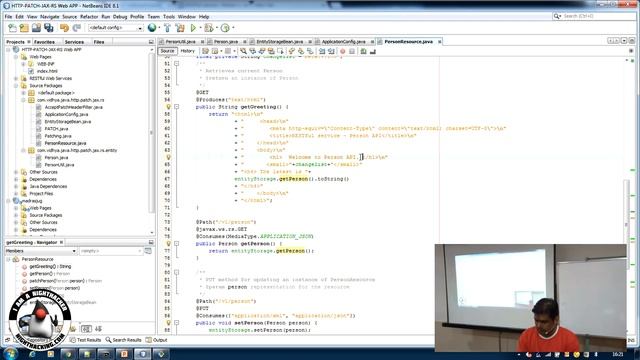Switch to the EntityStorageBean.java tab

pyautogui.click(x=280, y=42)
